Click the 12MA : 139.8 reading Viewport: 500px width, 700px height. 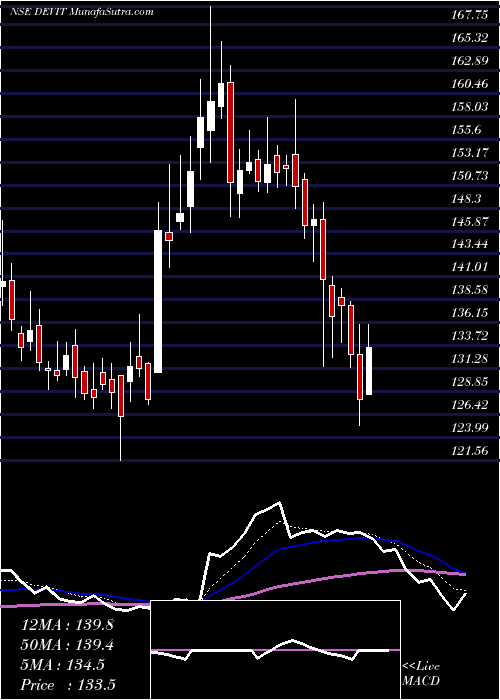[x=67, y=625]
